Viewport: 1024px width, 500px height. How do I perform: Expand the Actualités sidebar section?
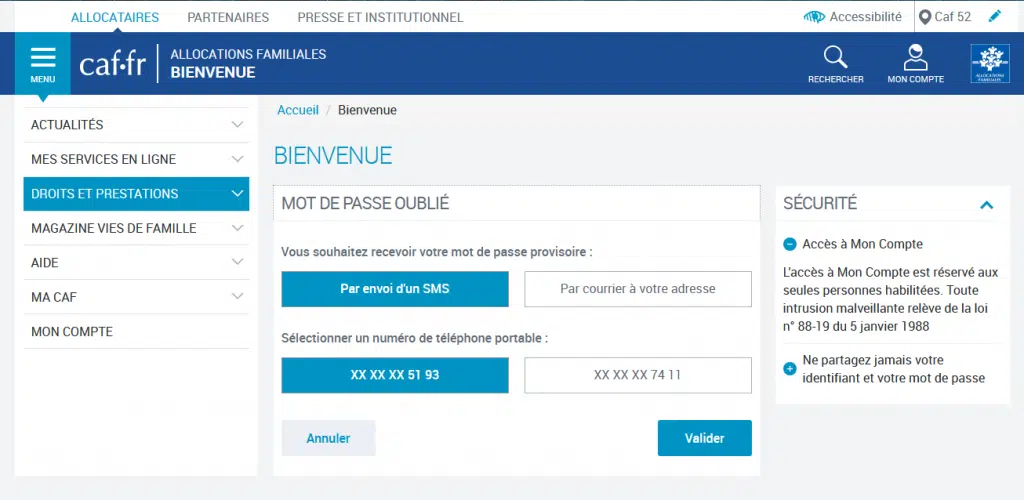tap(136, 125)
